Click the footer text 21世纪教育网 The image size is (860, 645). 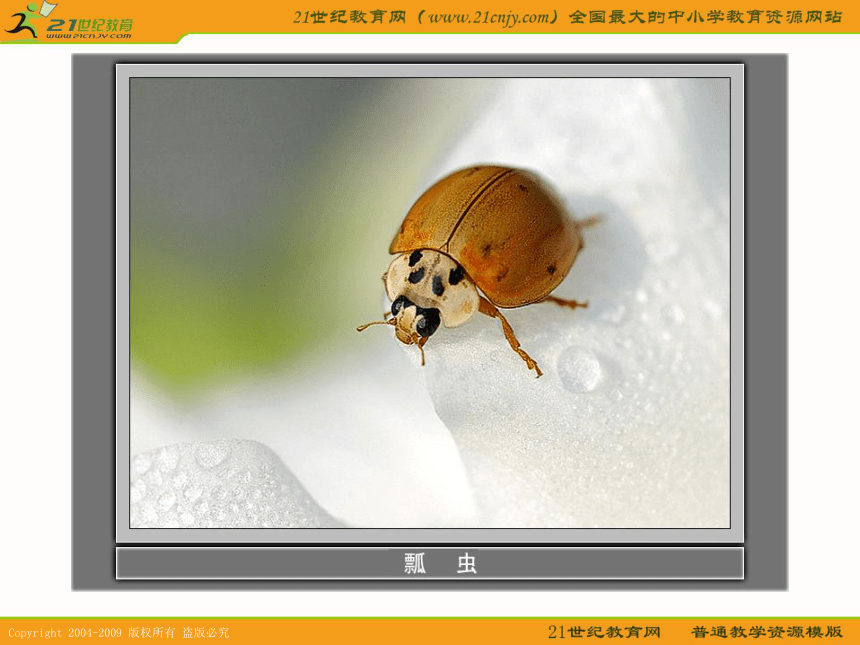point(604,632)
